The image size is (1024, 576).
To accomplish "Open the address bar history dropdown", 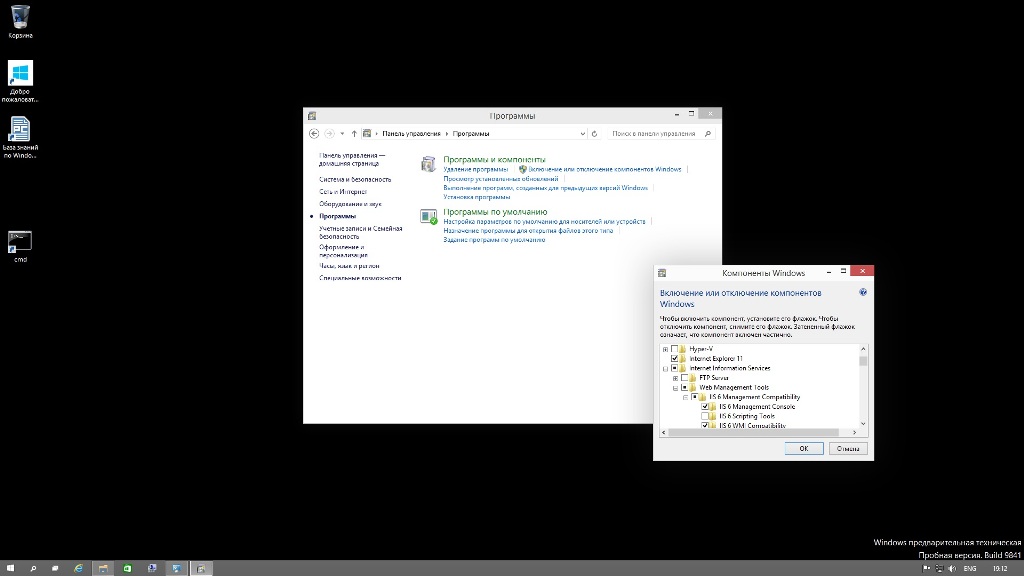I will coord(583,133).
